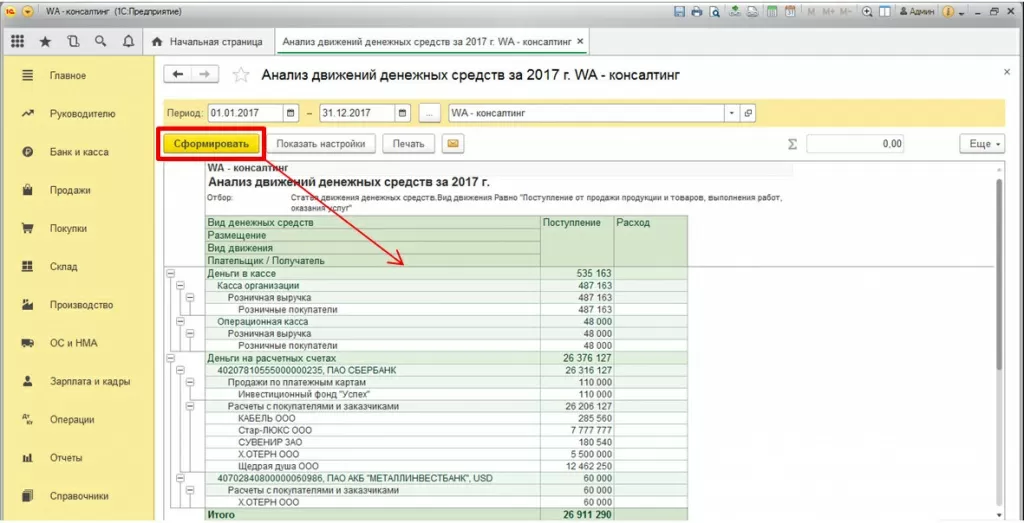Switch to "Начальная страница" tab
The height and width of the screenshot is (523, 1024).
point(206,42)
